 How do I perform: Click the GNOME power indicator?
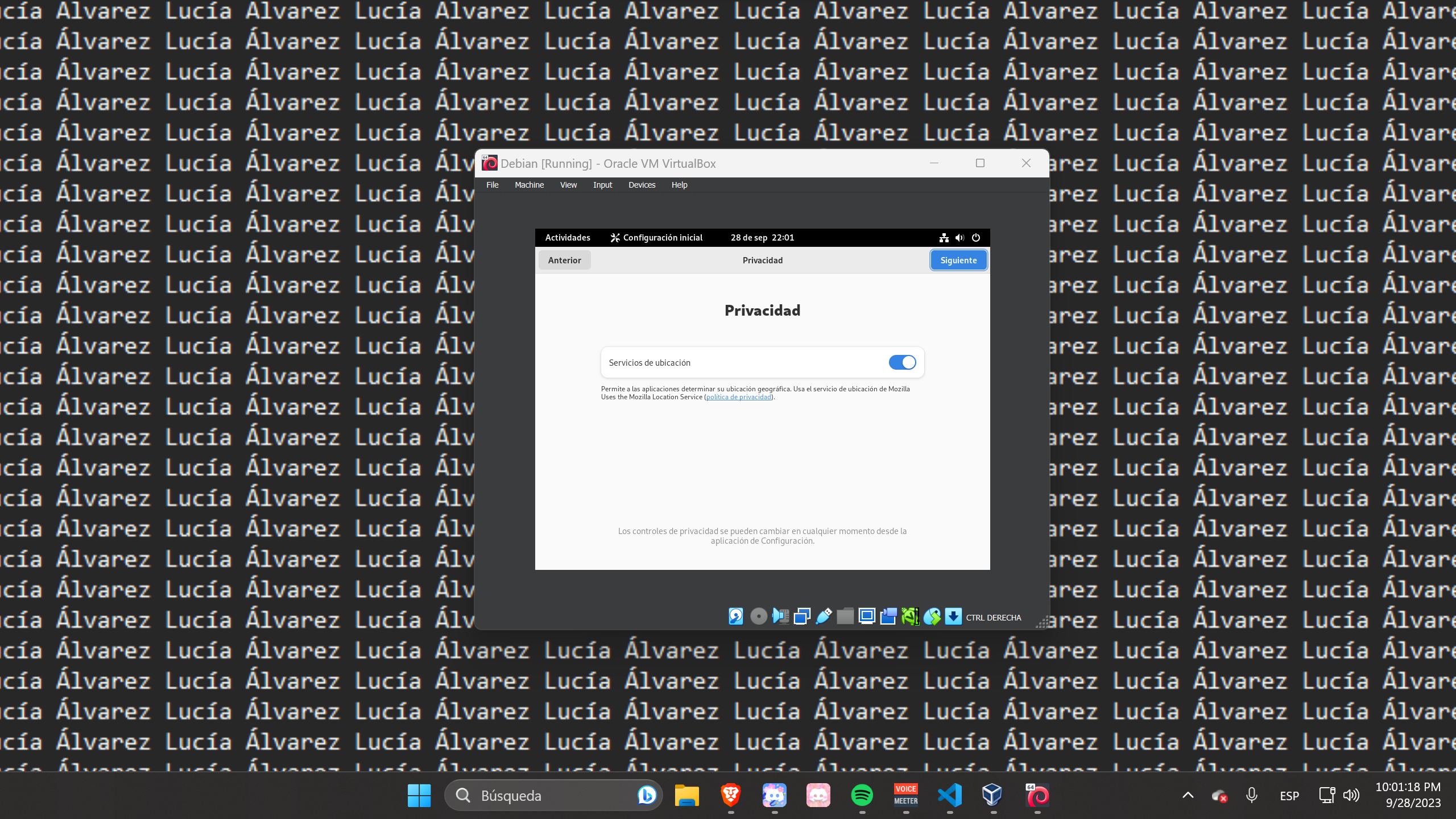[975, 238]
